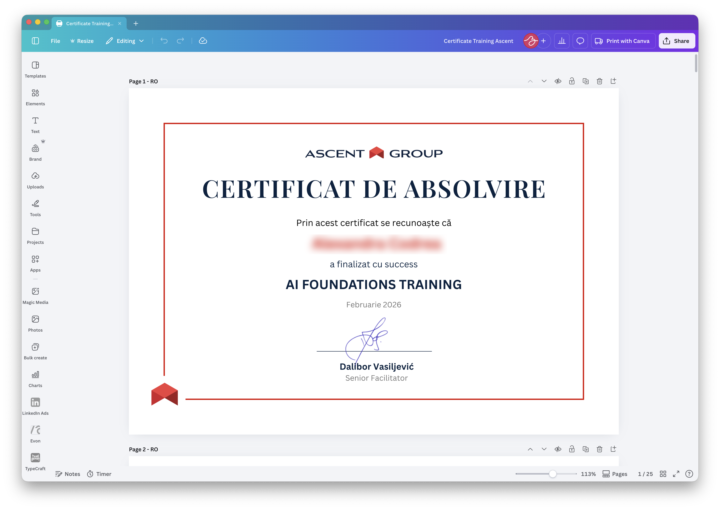Move Page 1 up with chevron
The width and height of the screenshot is (720, 510).
[x=530, y=81]
